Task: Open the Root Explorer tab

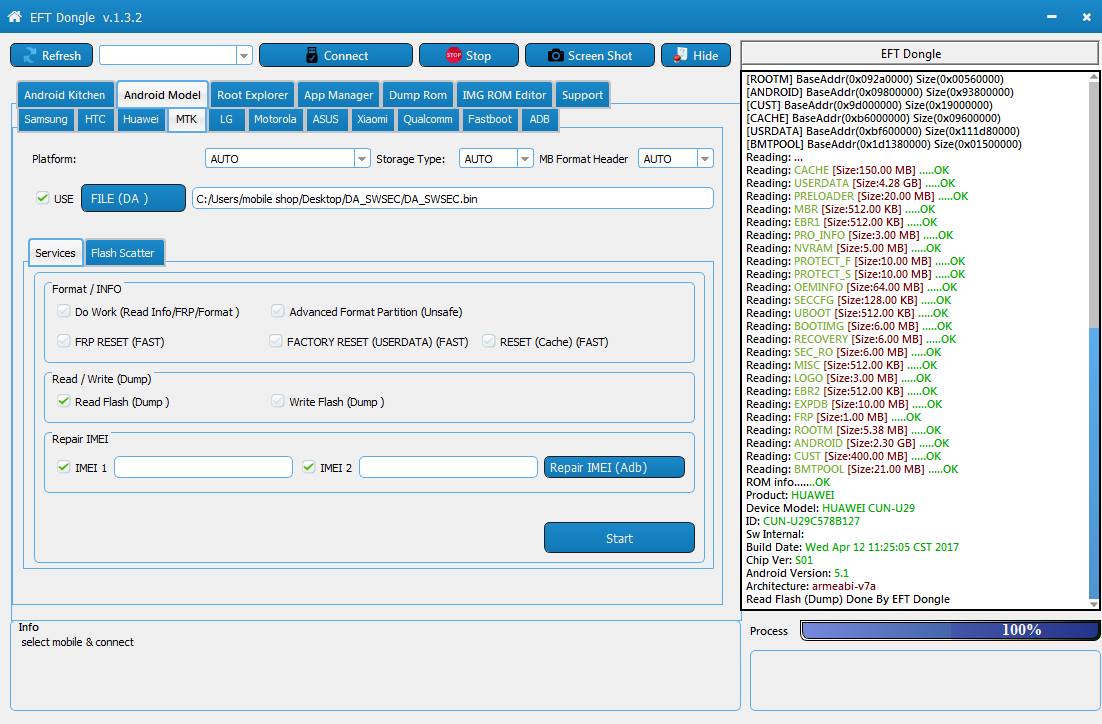Action: click(x=252, y=95)
